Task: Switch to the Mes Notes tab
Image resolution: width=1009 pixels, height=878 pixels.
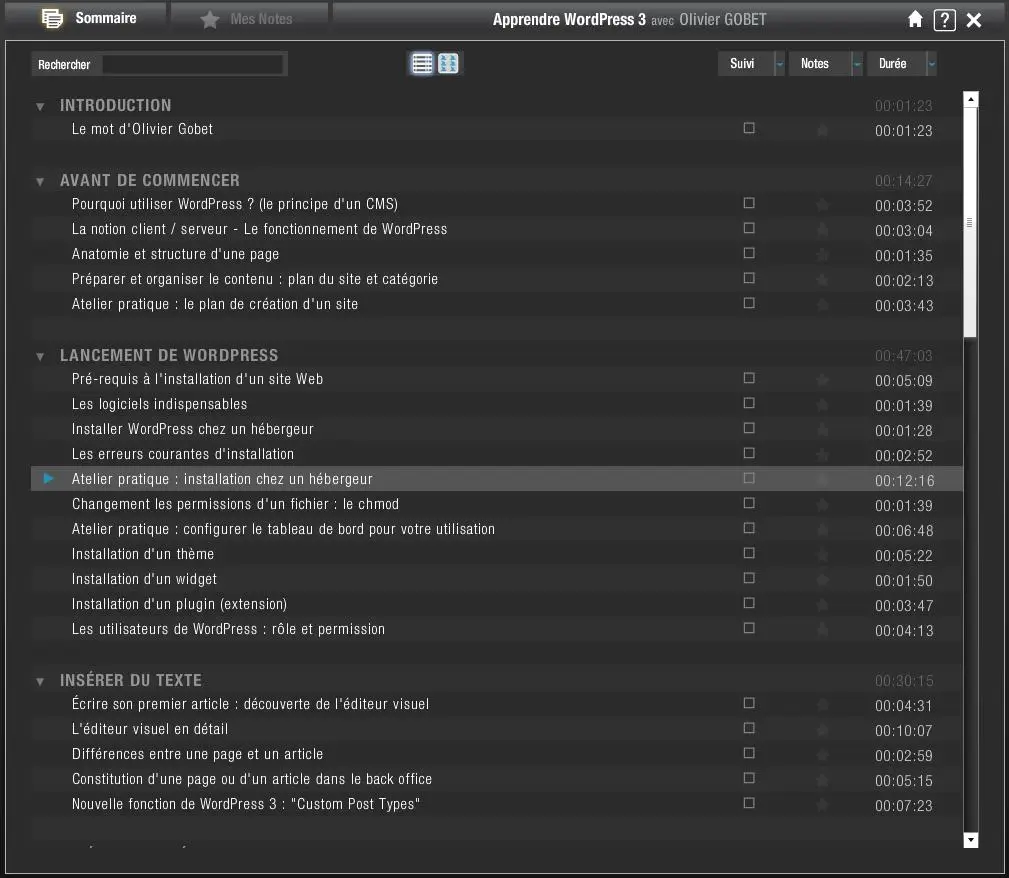Action: (x=250, y=19)
